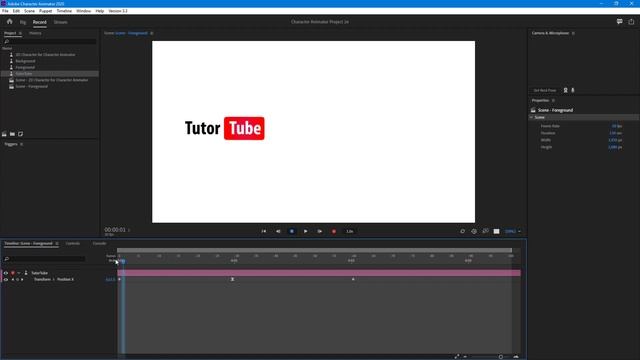Collapse the TutorTube track disclosure arrow

tap(19, 273)
